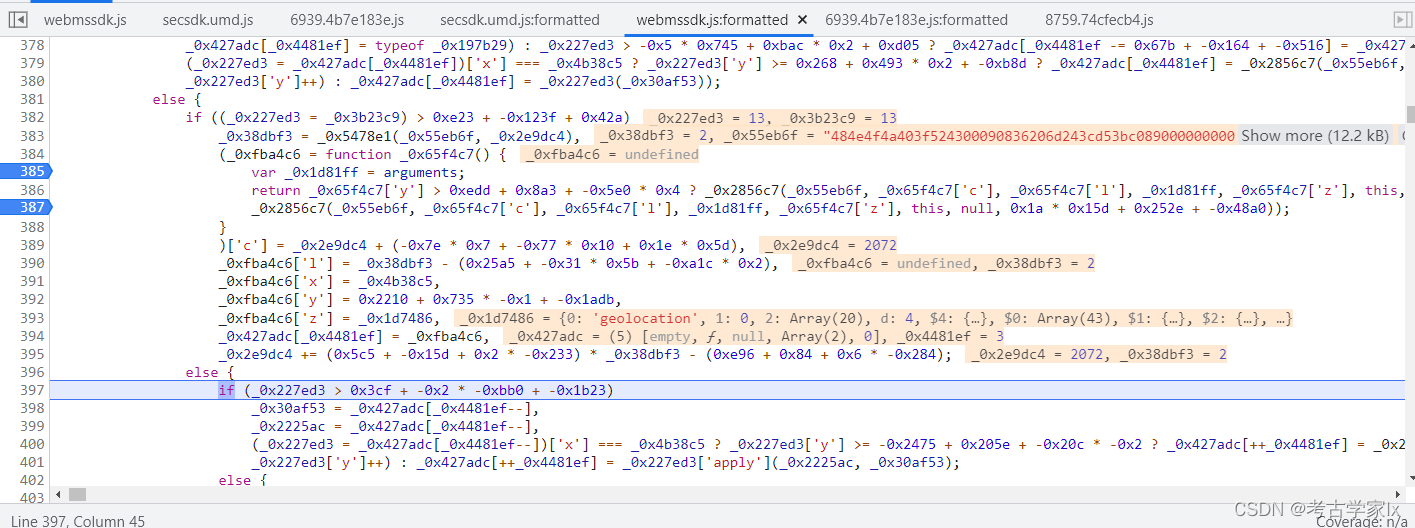This screenshot has width=1415, height=528.
Task: Click line number 378 in the gutter
Action: [x=32, y=45]
